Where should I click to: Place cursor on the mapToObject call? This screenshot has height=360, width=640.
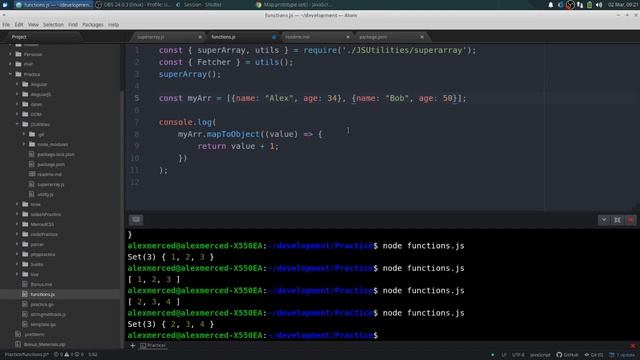point(233,134)
